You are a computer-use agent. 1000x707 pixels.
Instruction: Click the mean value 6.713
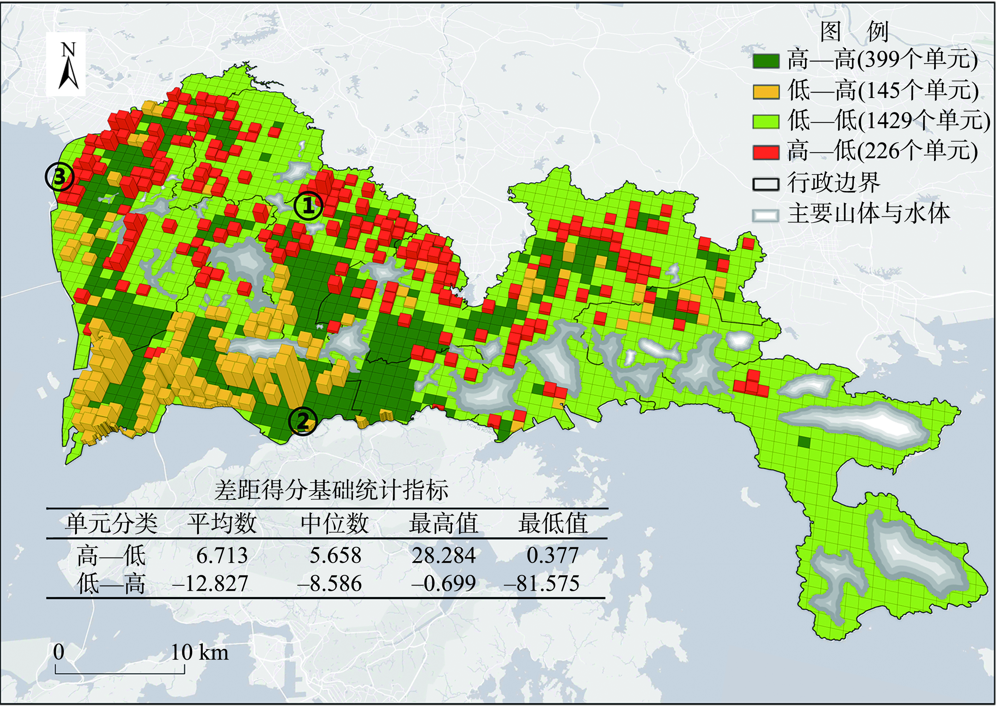point(222,556)
